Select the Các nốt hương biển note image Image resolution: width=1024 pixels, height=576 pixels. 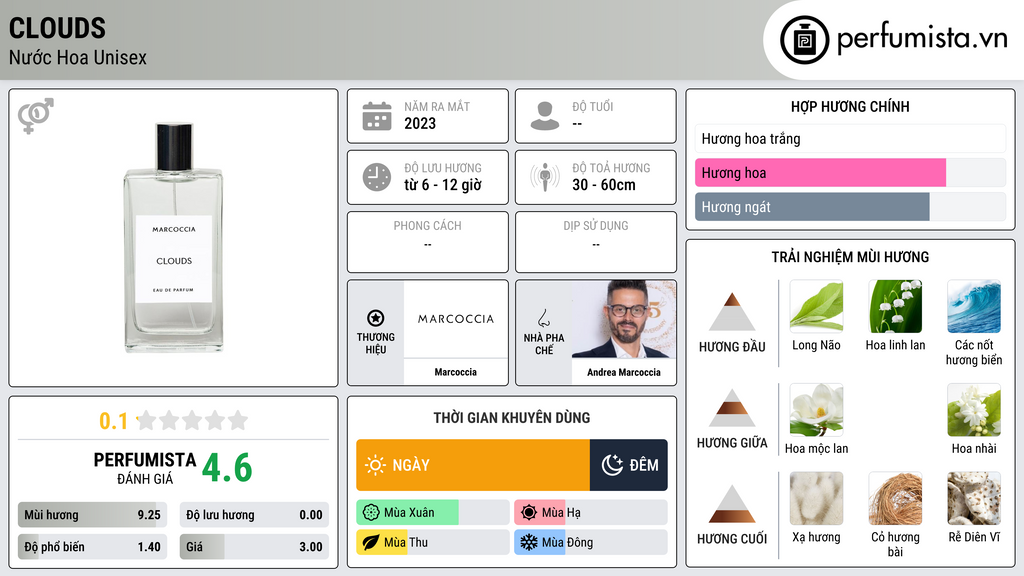974,306
